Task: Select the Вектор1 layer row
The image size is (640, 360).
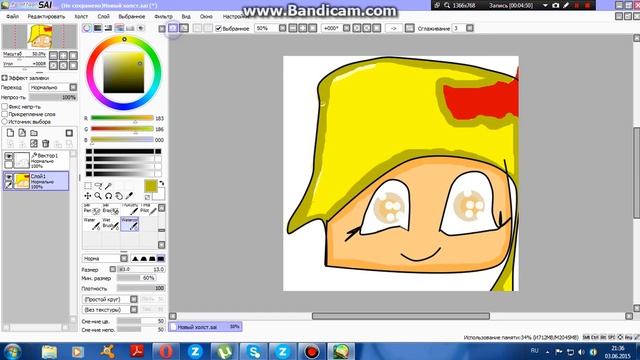Action: coord(36,160)
